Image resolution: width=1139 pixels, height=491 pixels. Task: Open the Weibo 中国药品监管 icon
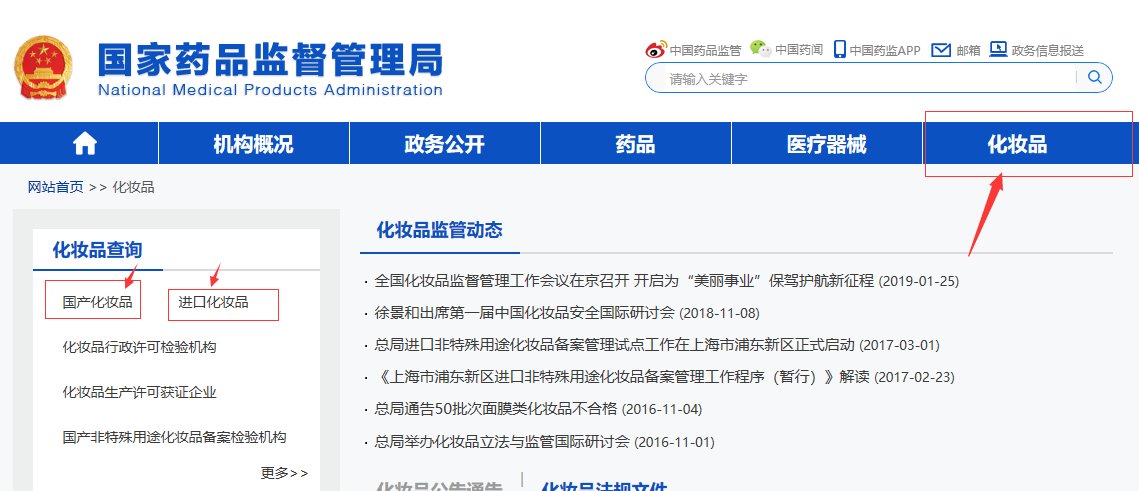pyautogui.click(x=656, y=49)
